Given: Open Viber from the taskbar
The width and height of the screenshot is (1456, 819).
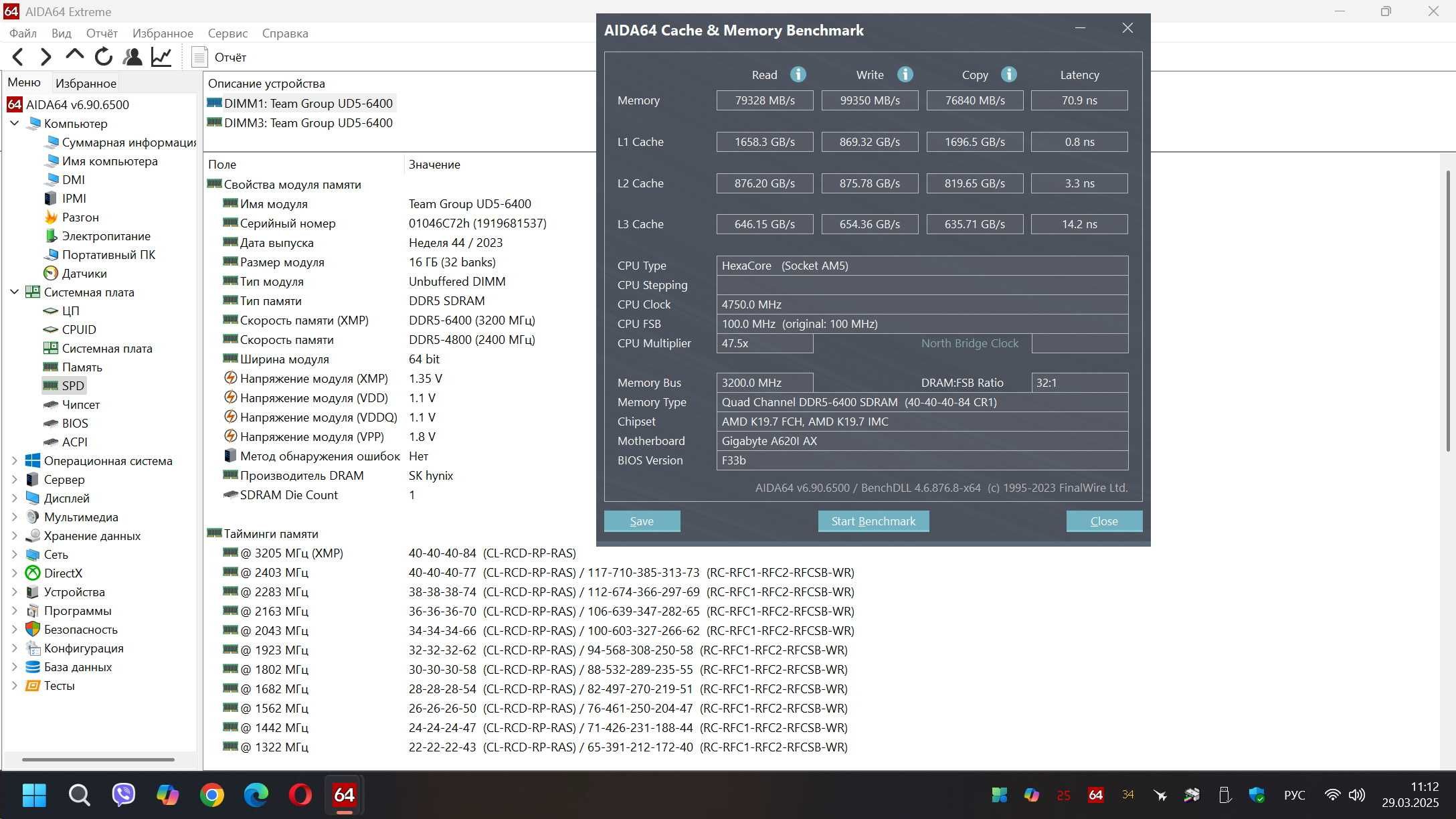Looking at the screenshot, I should [x=123, y=795].
